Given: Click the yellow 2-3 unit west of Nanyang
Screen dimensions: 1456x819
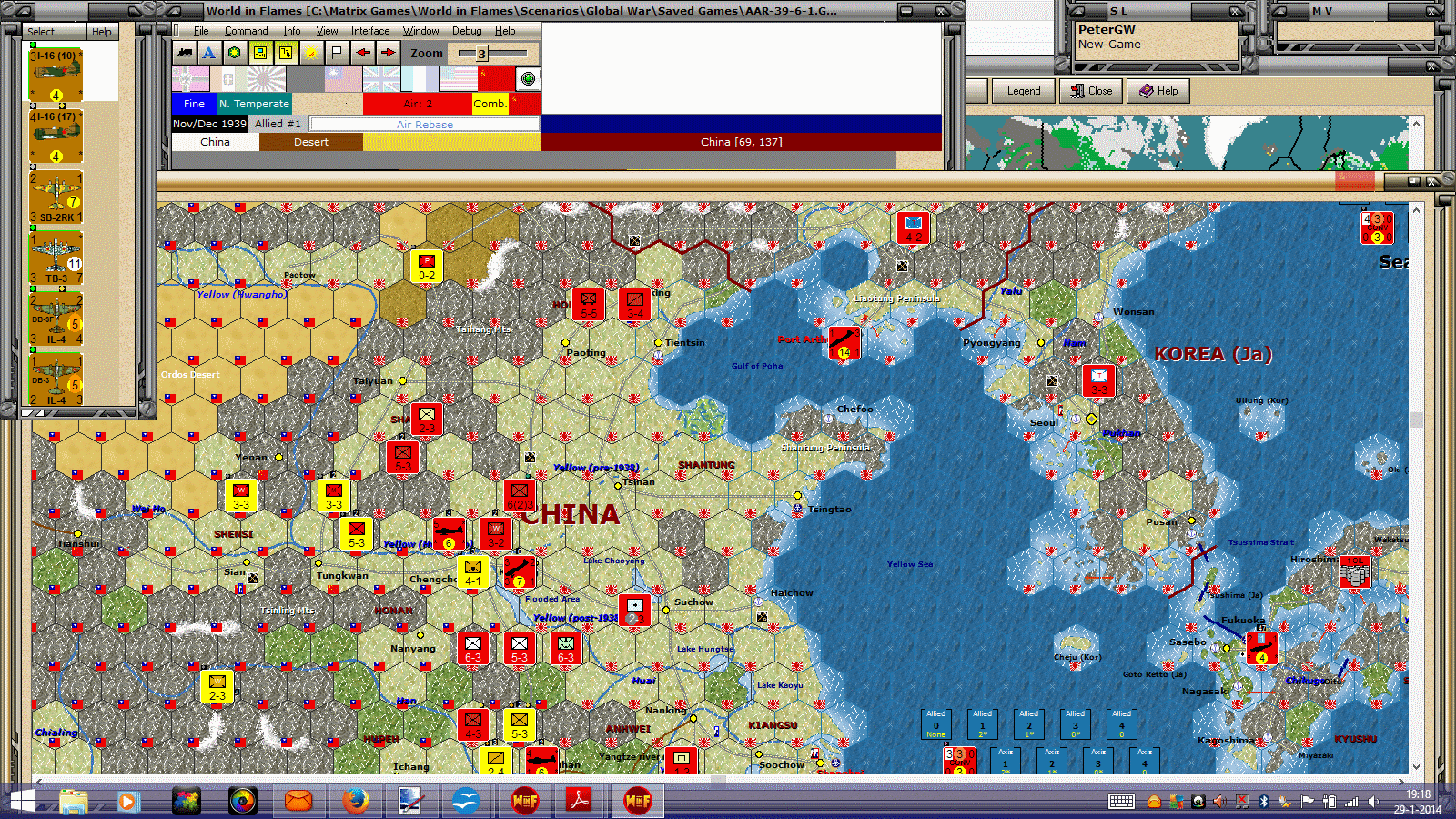Looking at the screenshot, I should click(217, 687).
